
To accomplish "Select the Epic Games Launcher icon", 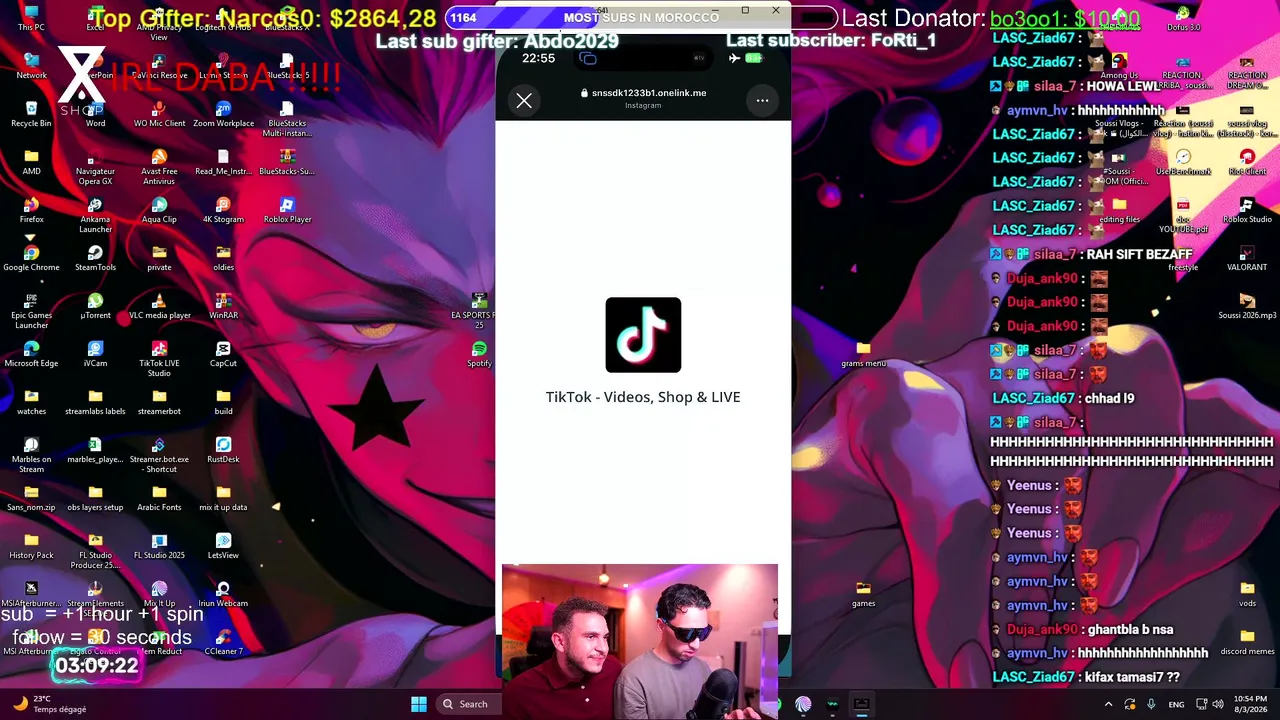I will (31, 310).
